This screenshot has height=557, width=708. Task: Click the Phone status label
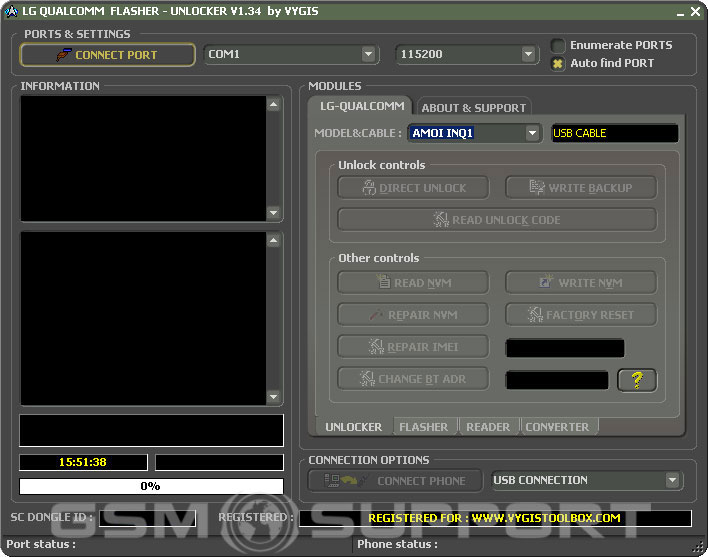[397, 544]
